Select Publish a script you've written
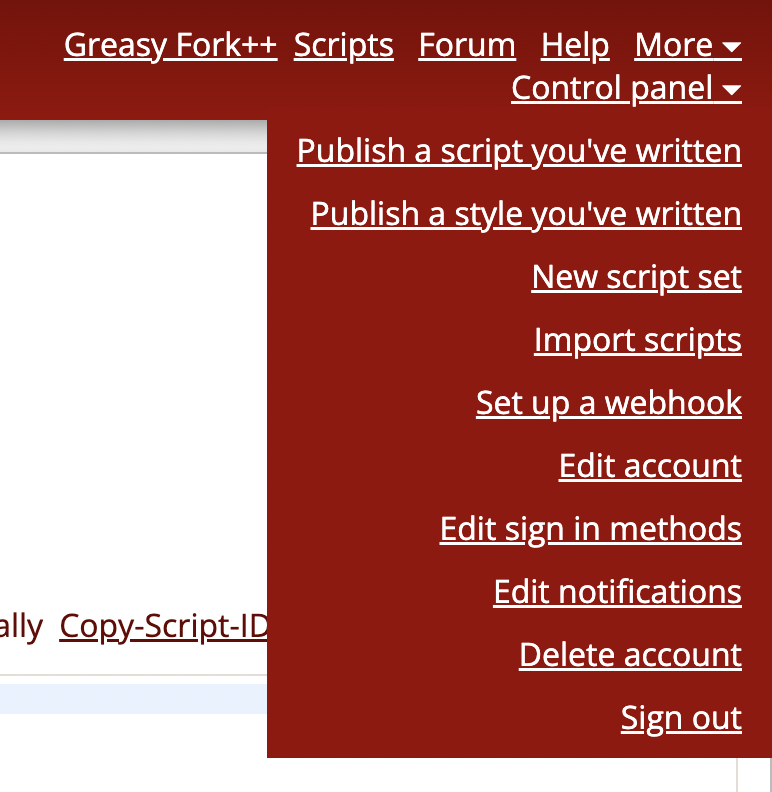 point(519,151)
